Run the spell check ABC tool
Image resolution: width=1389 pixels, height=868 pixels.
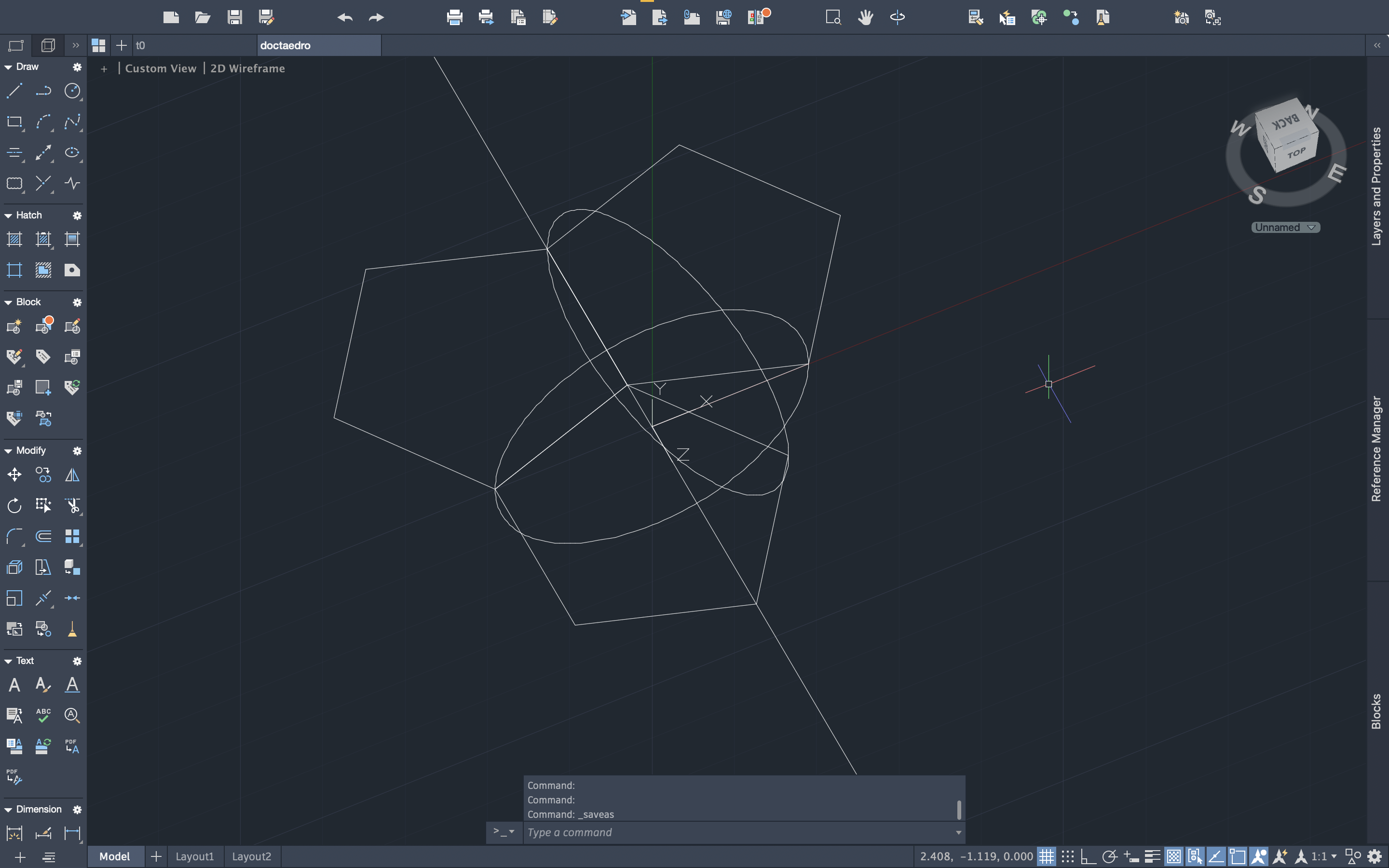43,715
